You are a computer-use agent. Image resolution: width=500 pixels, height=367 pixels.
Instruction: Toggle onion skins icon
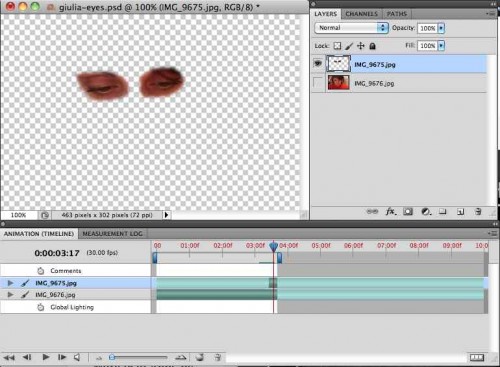200,357
